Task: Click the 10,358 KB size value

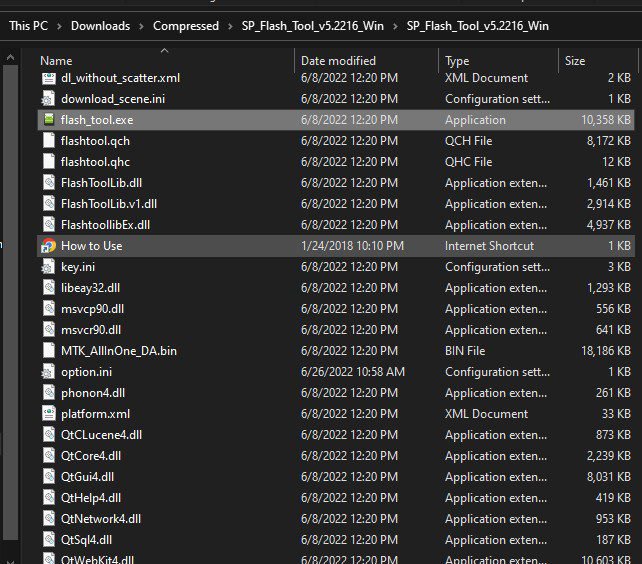Action: pos(606,120)
